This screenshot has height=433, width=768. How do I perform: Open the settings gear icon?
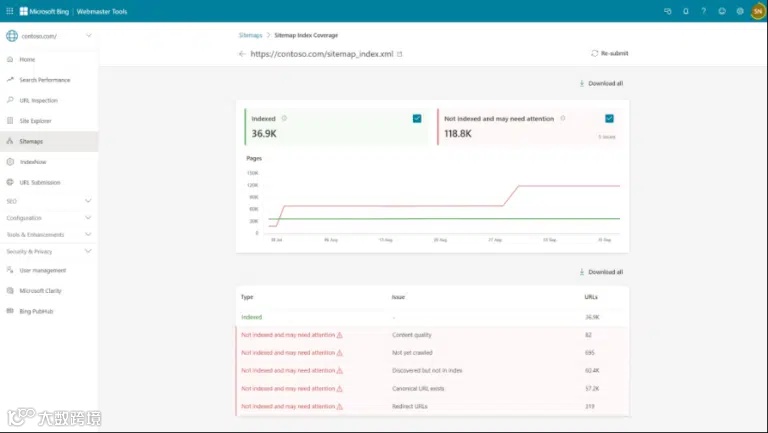point(740,11)
